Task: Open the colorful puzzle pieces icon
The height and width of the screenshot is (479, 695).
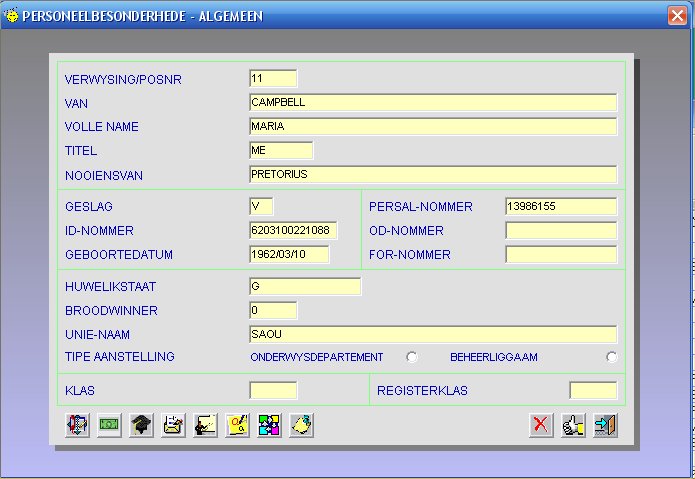Action: point(270,425)
